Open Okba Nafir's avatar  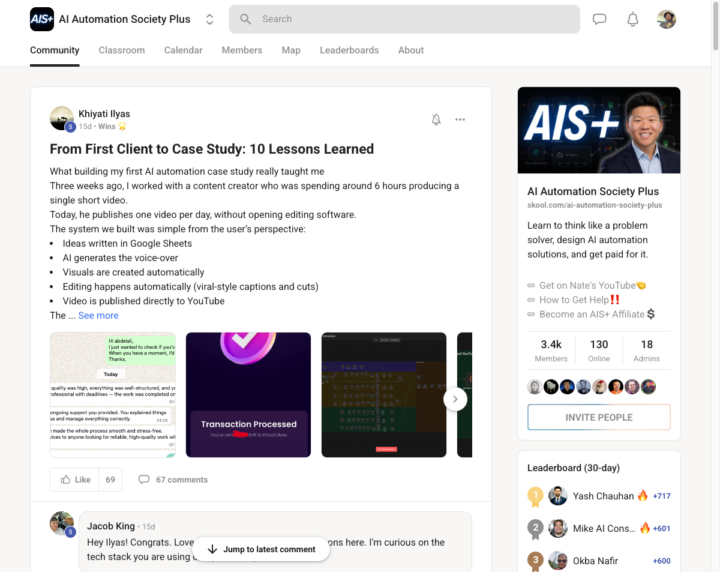tap(558, 561)
